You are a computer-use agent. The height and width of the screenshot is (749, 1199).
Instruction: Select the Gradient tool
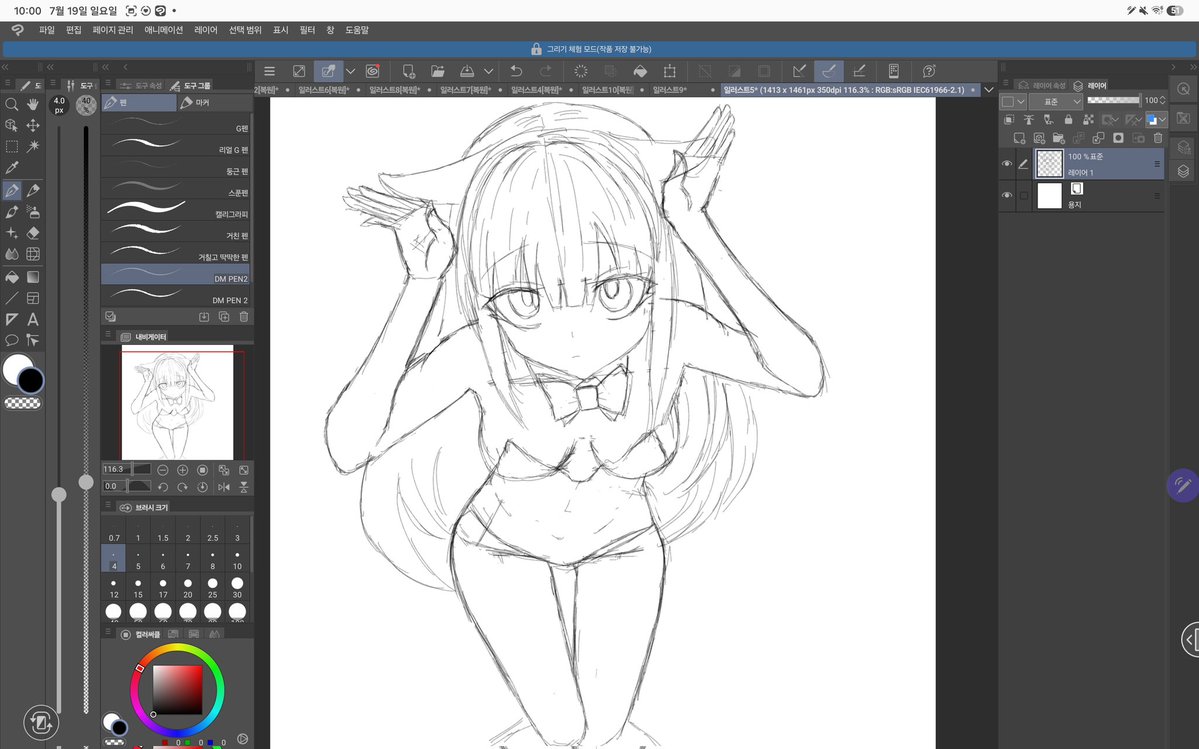pos(33,277)
